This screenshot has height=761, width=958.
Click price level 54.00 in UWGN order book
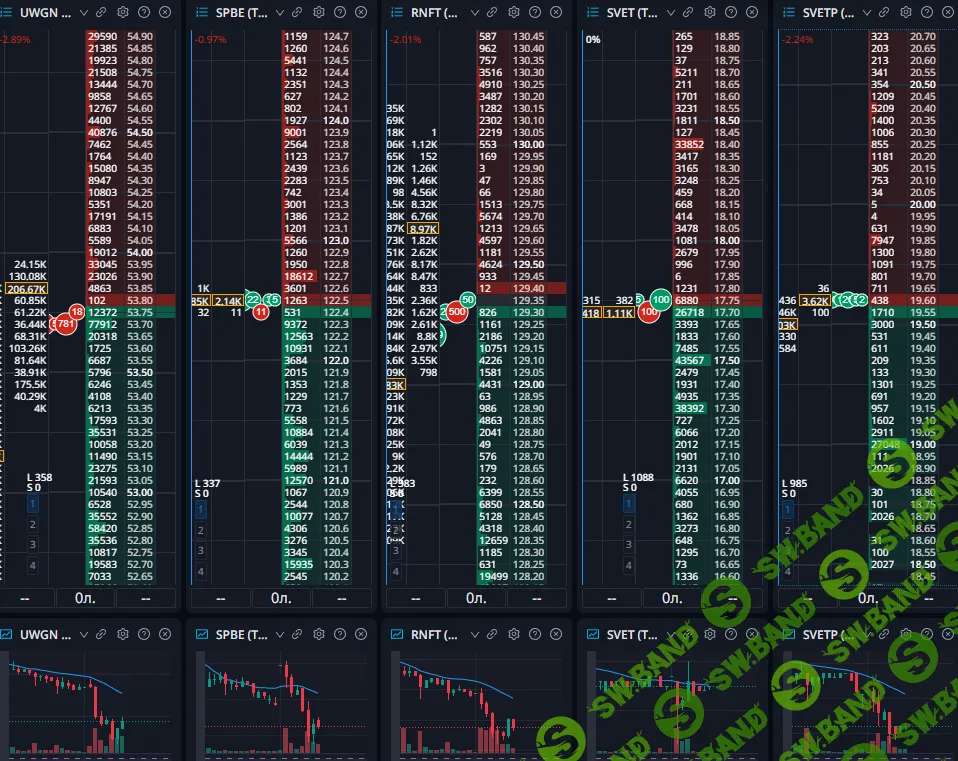point(139,253)
